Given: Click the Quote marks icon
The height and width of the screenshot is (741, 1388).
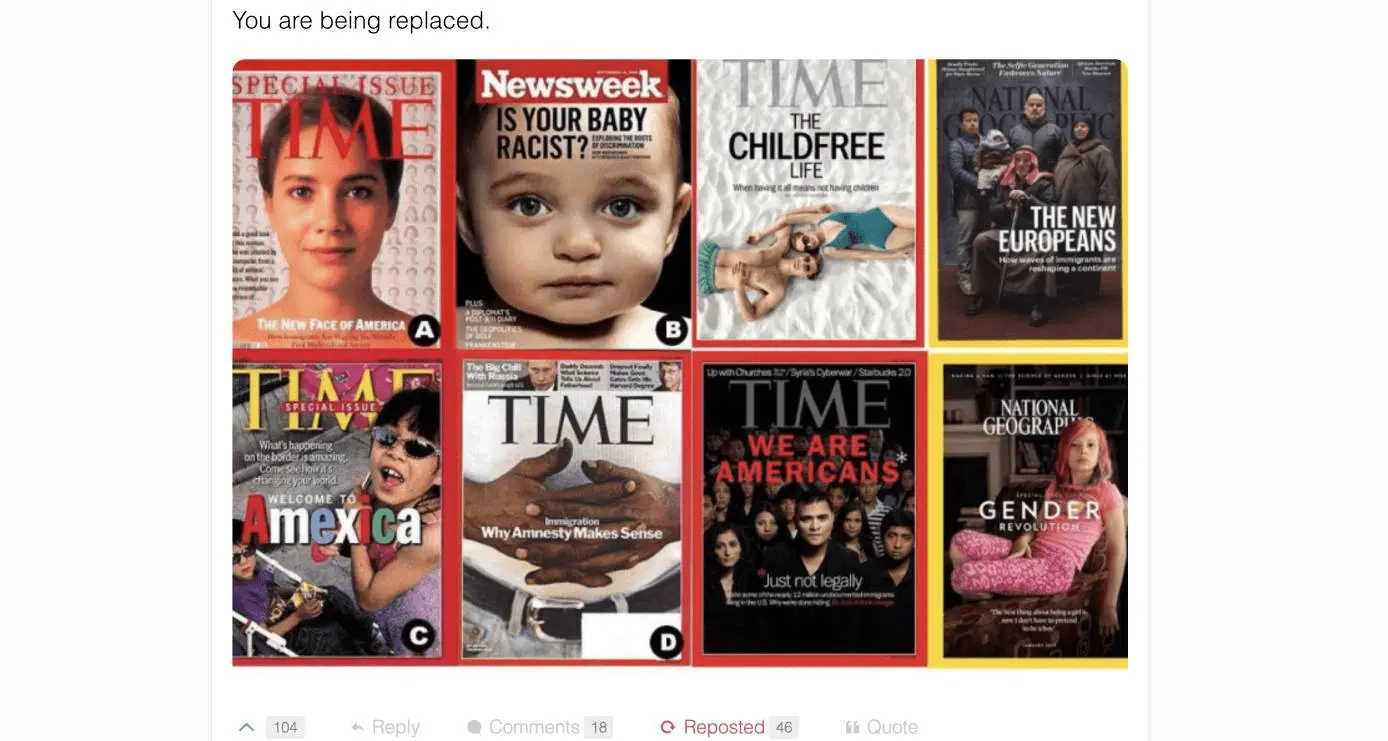Looking at the screenshot, I should tap(852, 728).
